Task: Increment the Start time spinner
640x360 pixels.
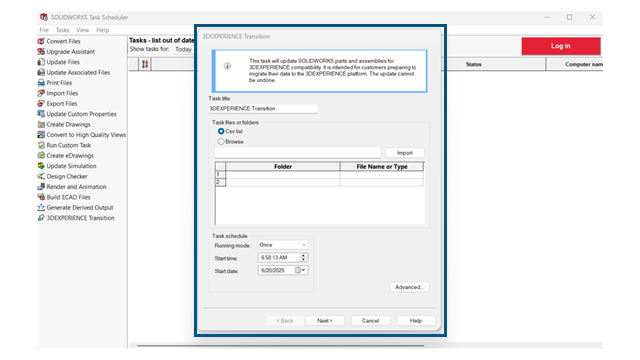Action: (303, 256)
